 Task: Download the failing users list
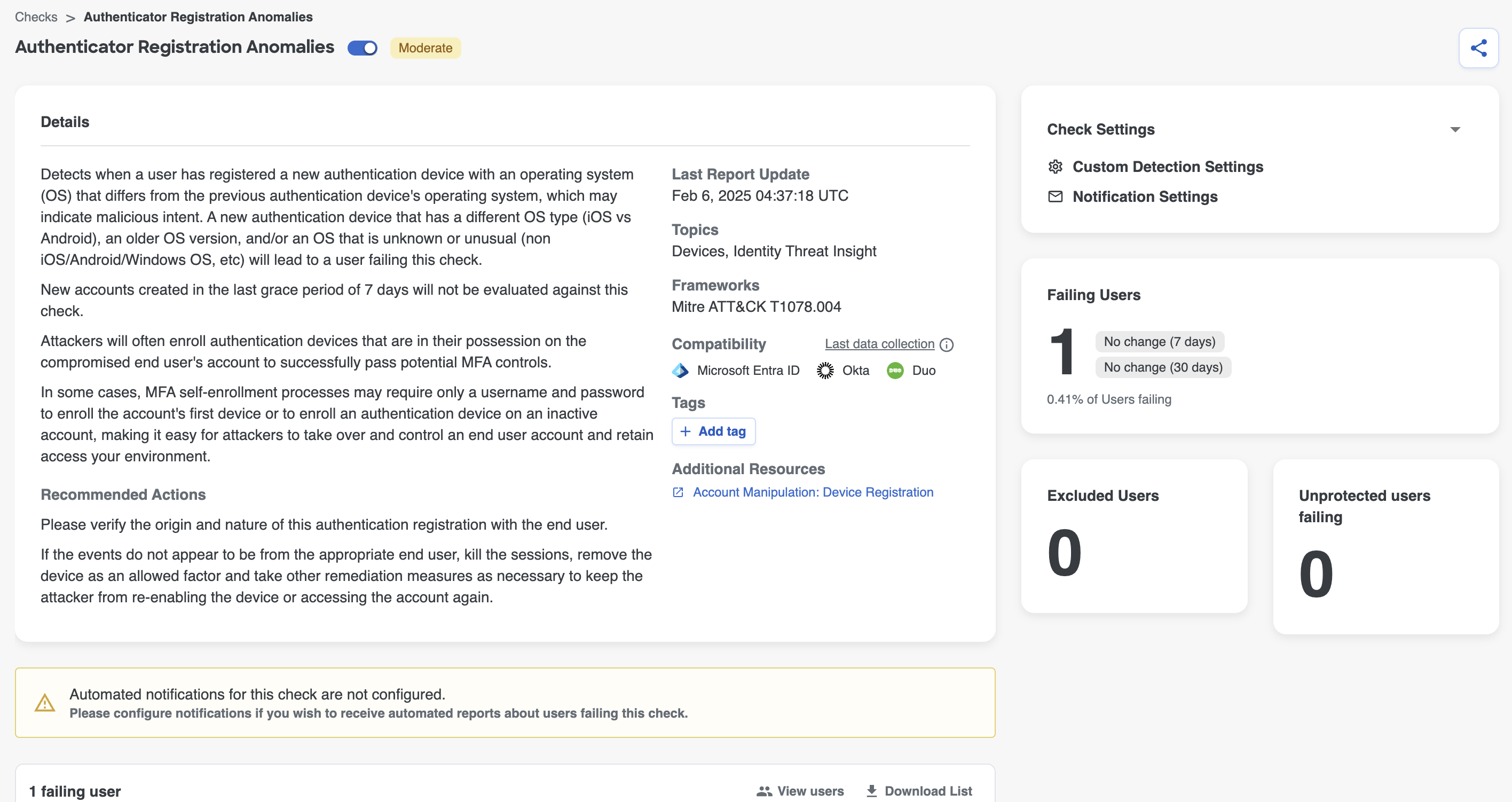coord(919,791)
